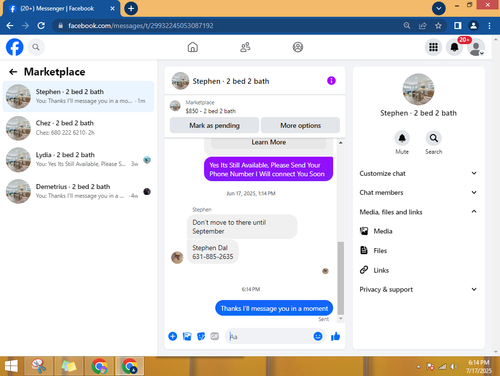500x376 pixels.
Task: Open volume control in system tray
Action: tap(454, 367)
